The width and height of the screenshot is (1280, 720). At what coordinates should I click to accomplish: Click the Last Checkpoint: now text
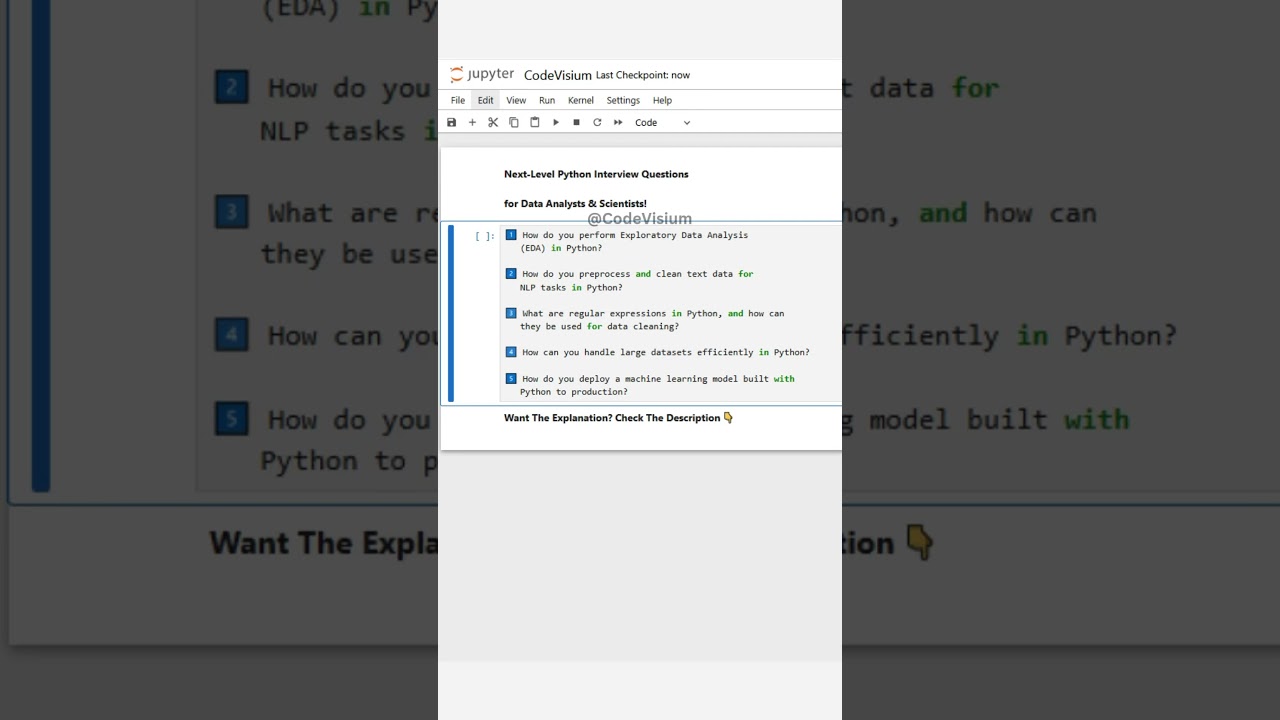pyautogui.click(x=643, y=75)
